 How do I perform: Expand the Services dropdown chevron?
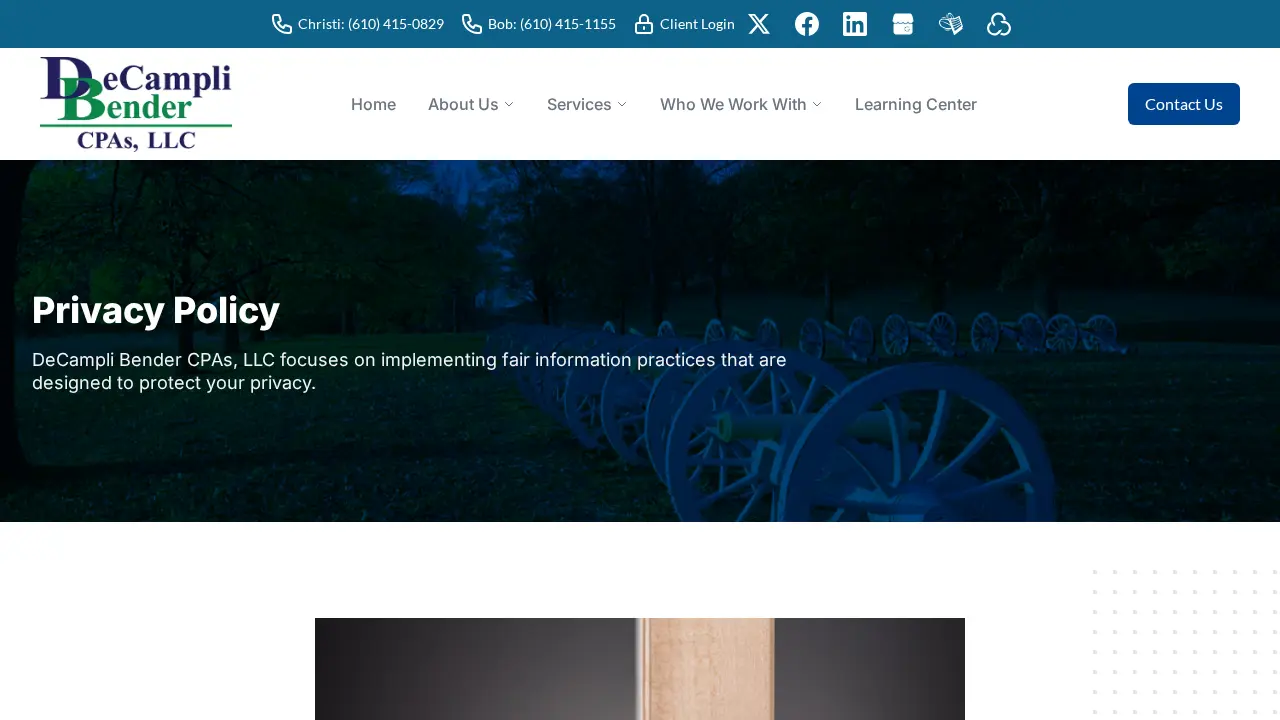[622, 104]
